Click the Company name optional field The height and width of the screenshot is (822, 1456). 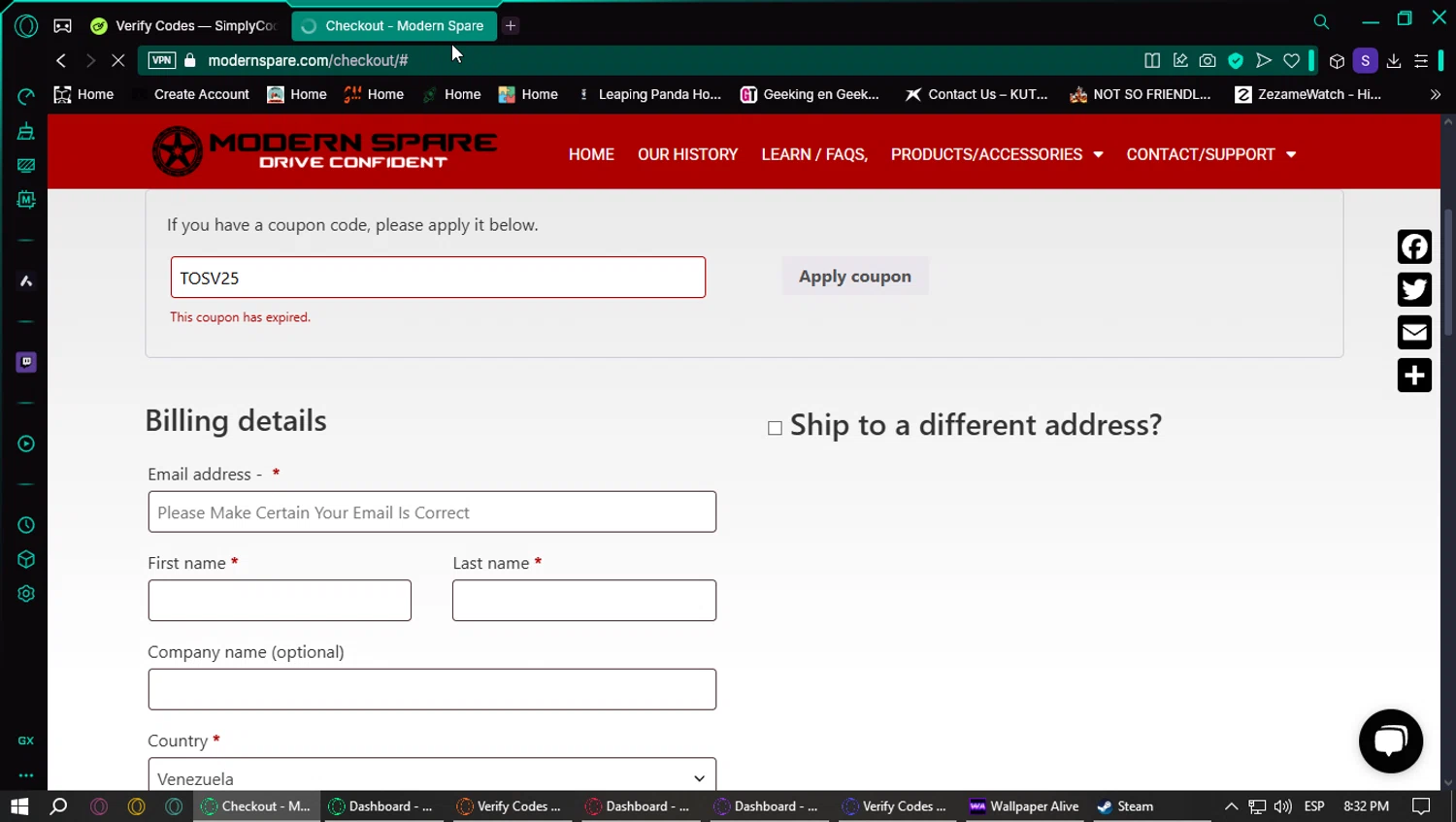pyautogui.click(x=432, y=689)
